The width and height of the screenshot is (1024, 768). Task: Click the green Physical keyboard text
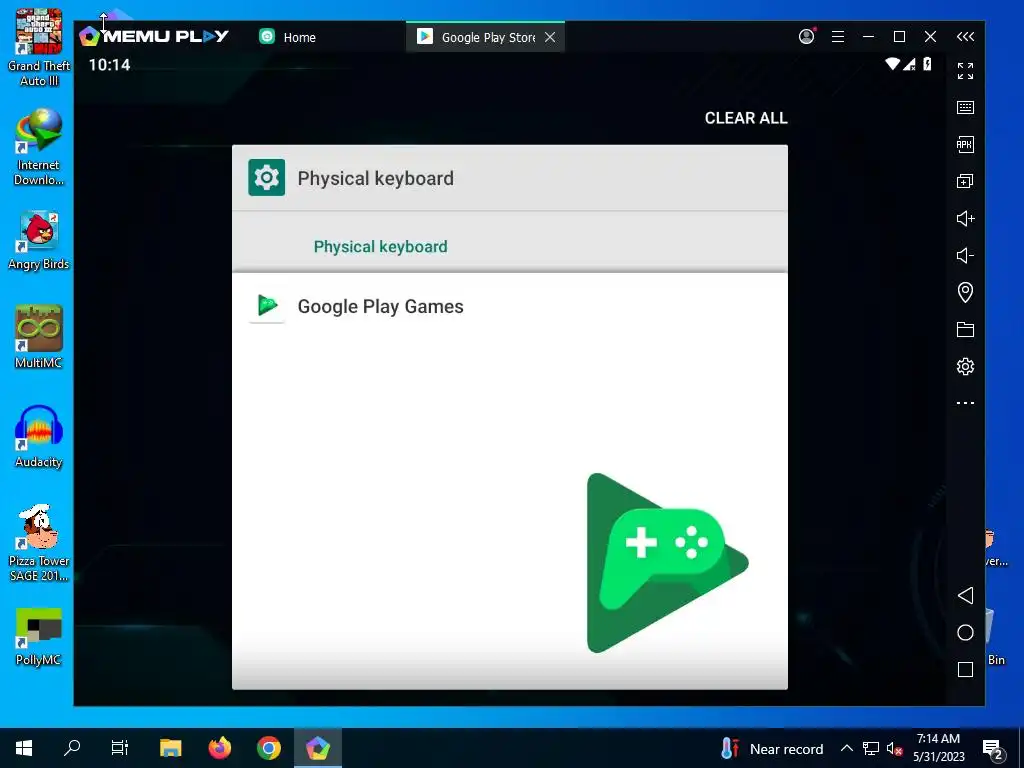(380, 247)
